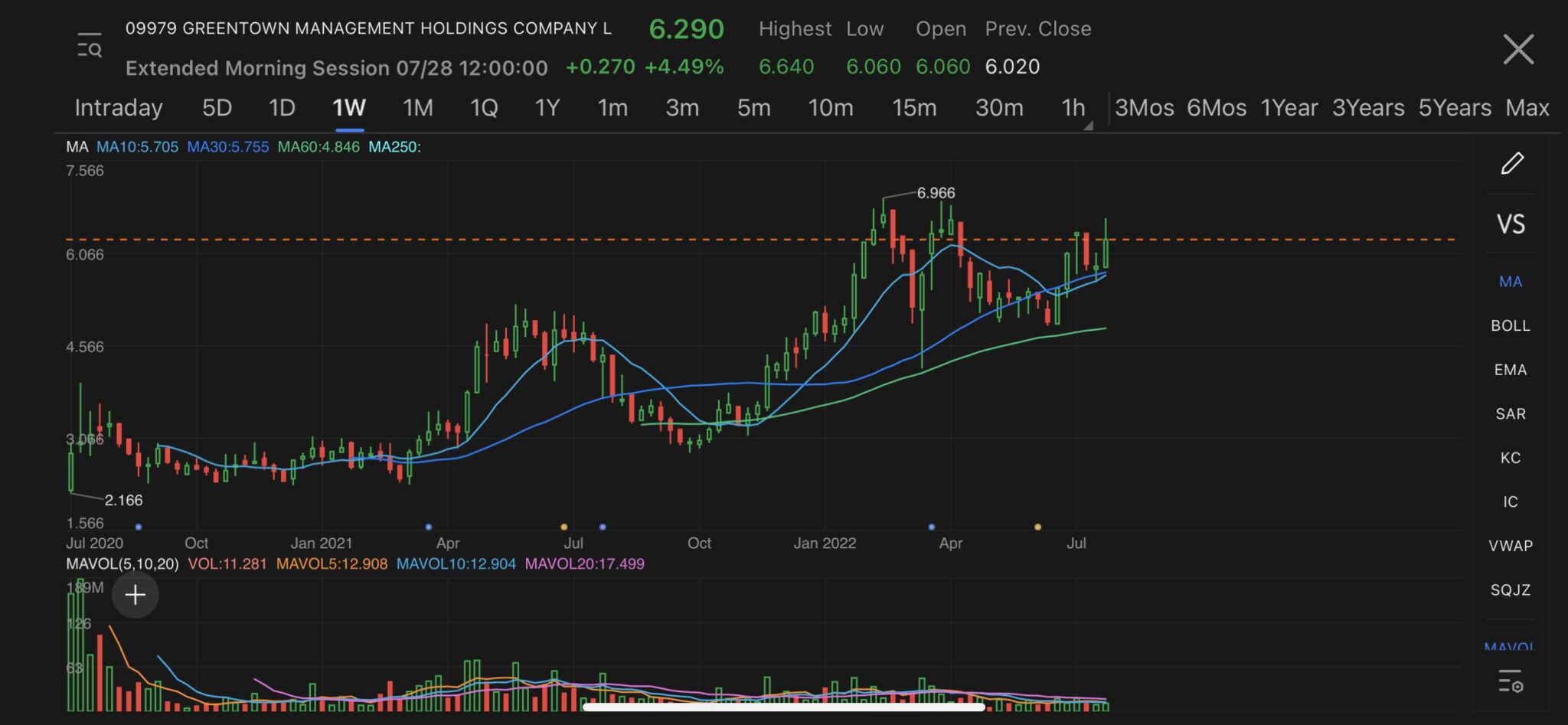Screen dimensions: 1568x725
Task: Switch to the Intraday tab
Action: 119,108
